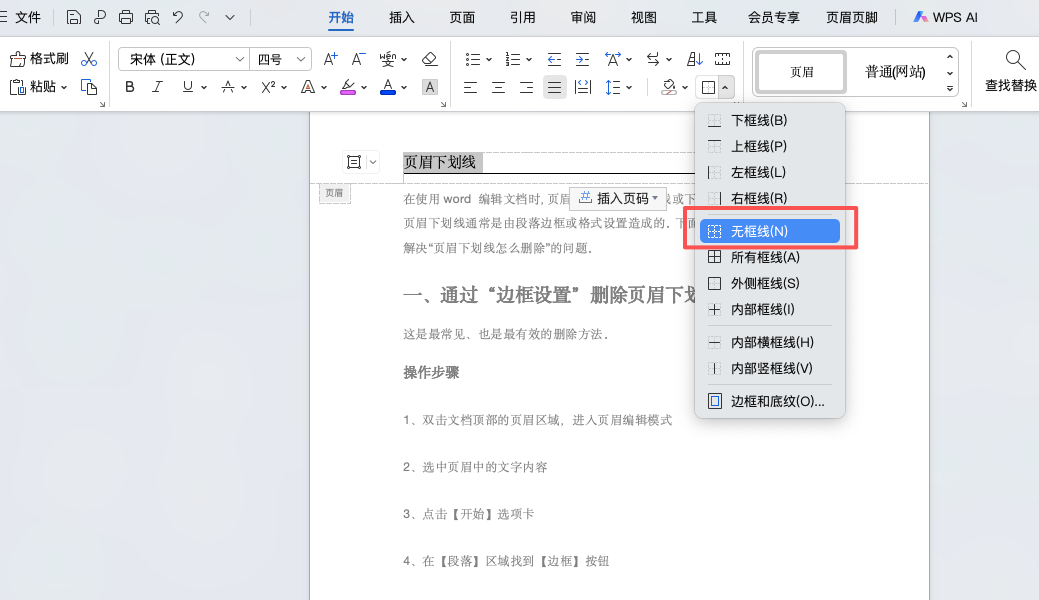
Task: Toggle underline formatting
Action: [x=186, y=88]
